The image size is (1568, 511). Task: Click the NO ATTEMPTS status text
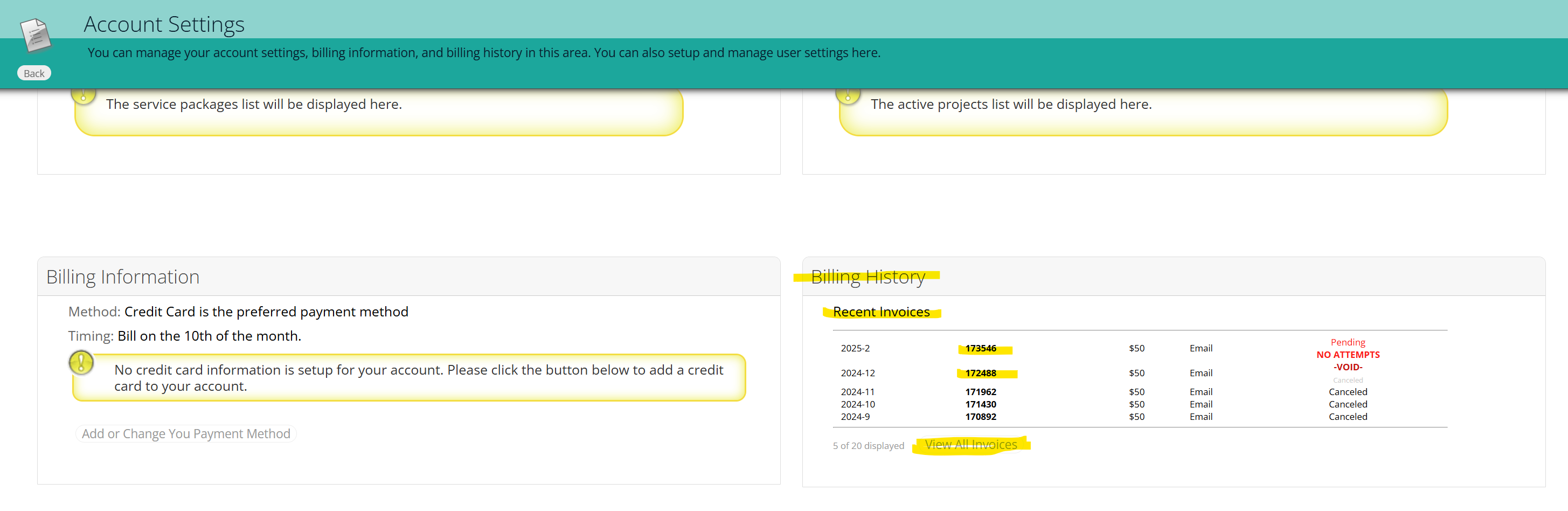point(1348,355)
